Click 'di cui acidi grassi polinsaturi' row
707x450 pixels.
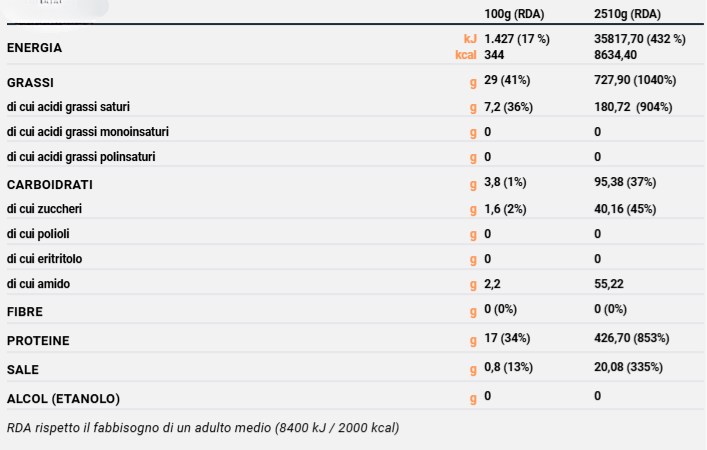(x=81, y=156)
